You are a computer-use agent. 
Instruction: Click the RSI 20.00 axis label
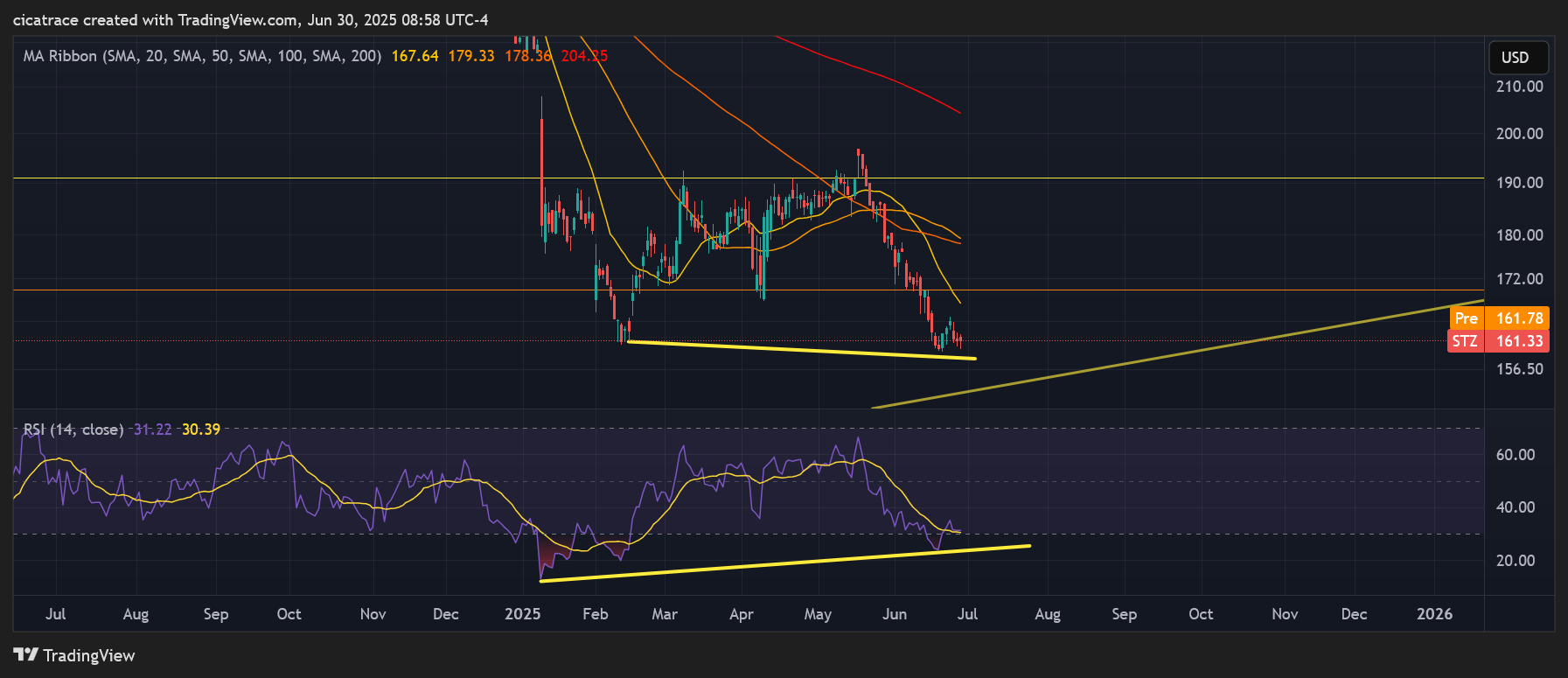1516,561
